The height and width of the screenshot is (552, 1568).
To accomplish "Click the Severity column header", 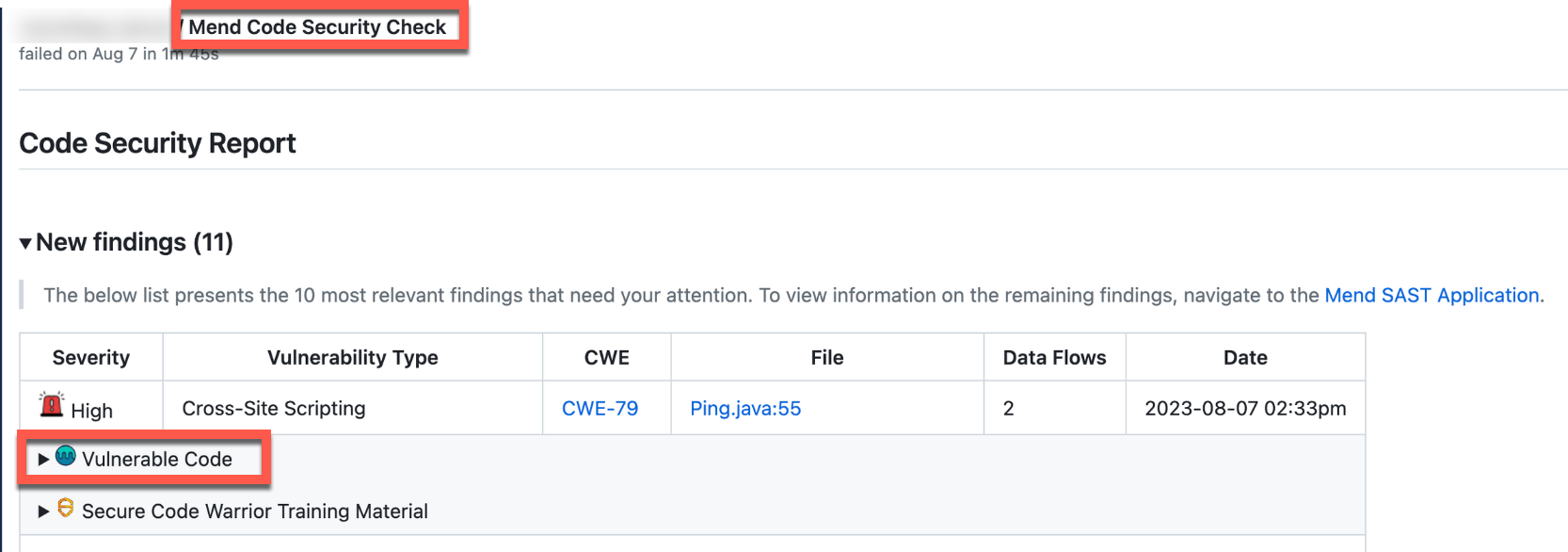I will tap(91, 358).
